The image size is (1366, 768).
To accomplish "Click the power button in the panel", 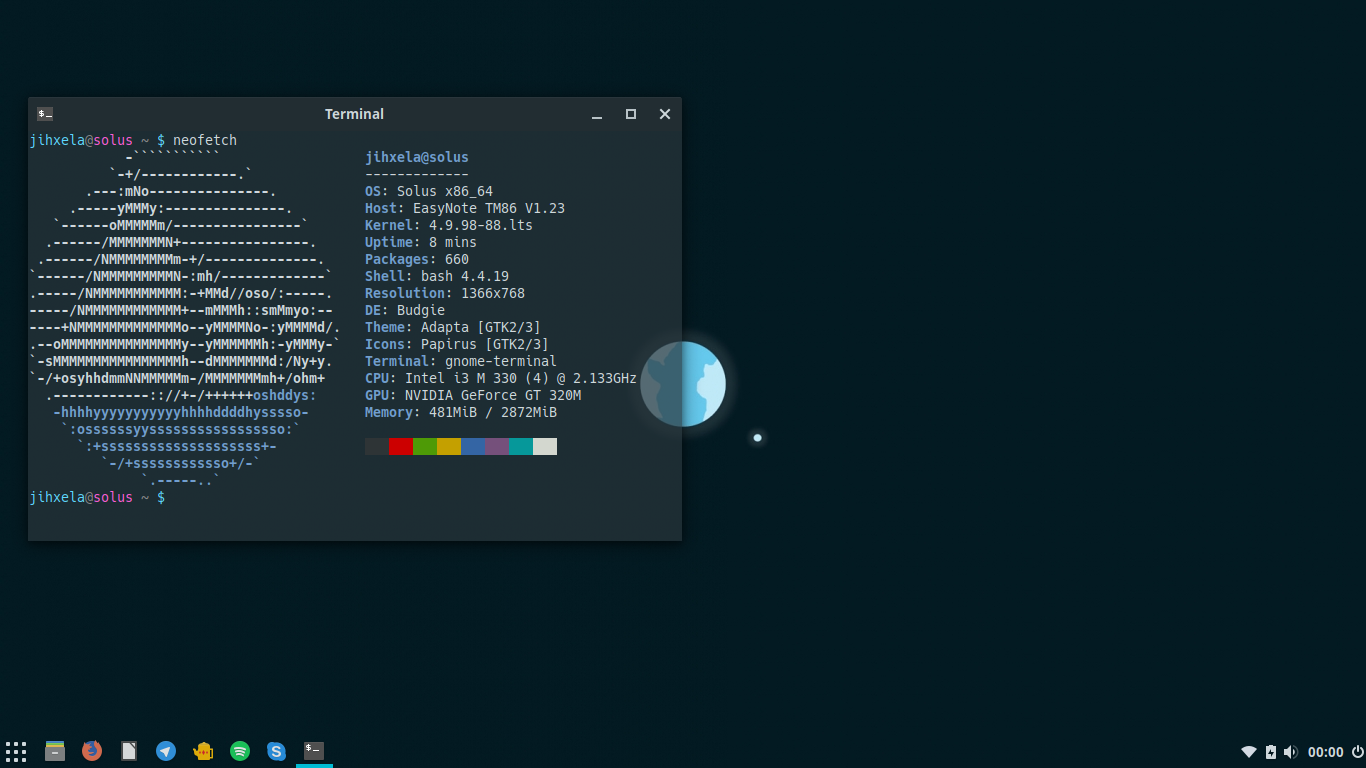I will [x=1357, y=752].
